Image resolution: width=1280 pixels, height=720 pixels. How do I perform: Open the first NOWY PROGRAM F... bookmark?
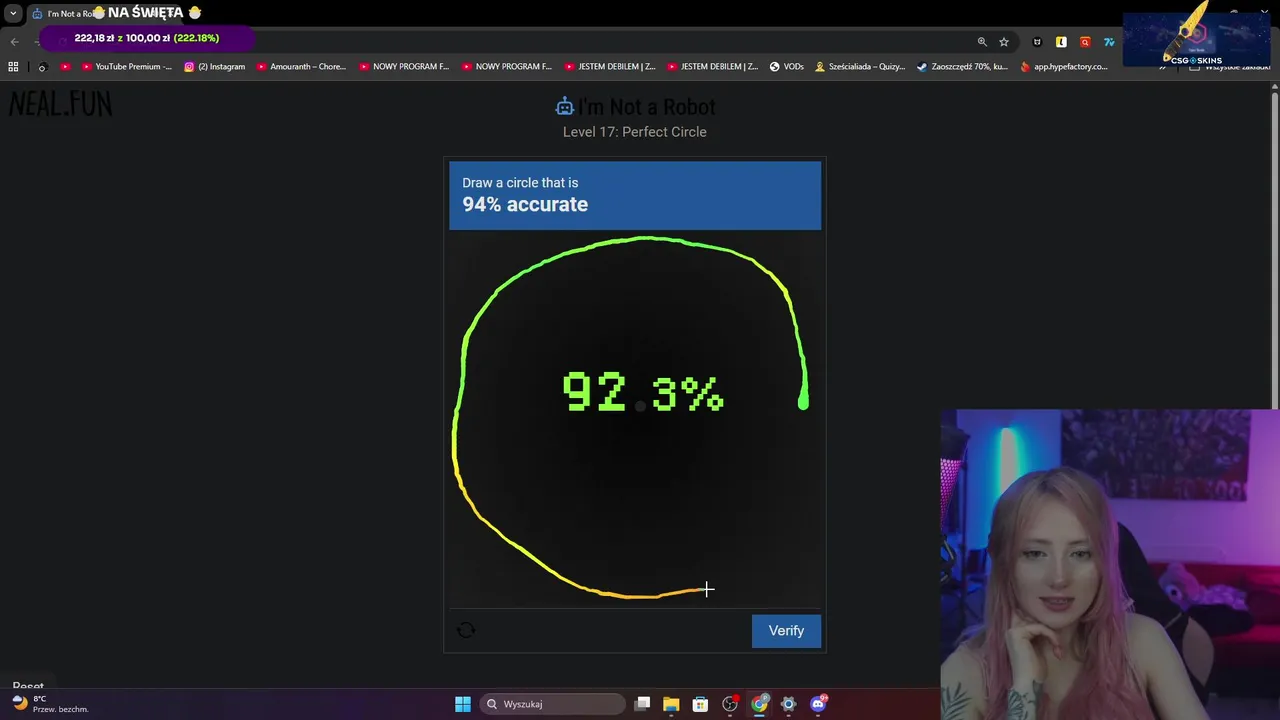(x=404, y=67)
